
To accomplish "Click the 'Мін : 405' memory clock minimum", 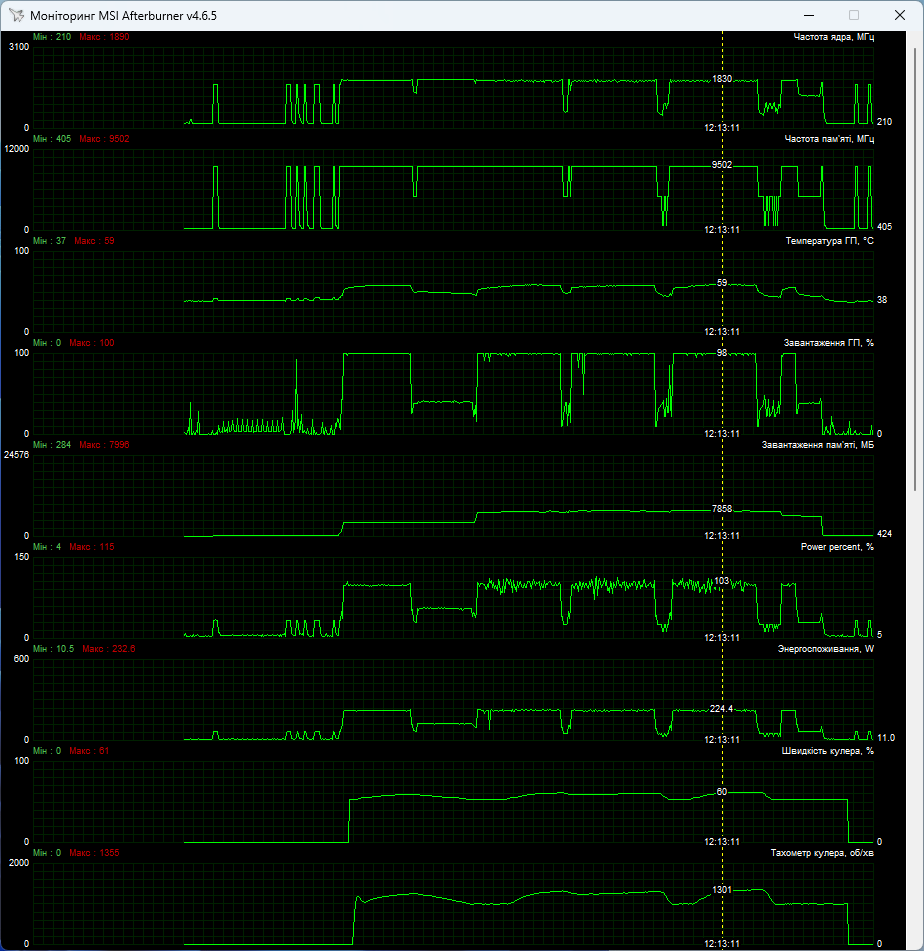I will [x=52, y=139].
